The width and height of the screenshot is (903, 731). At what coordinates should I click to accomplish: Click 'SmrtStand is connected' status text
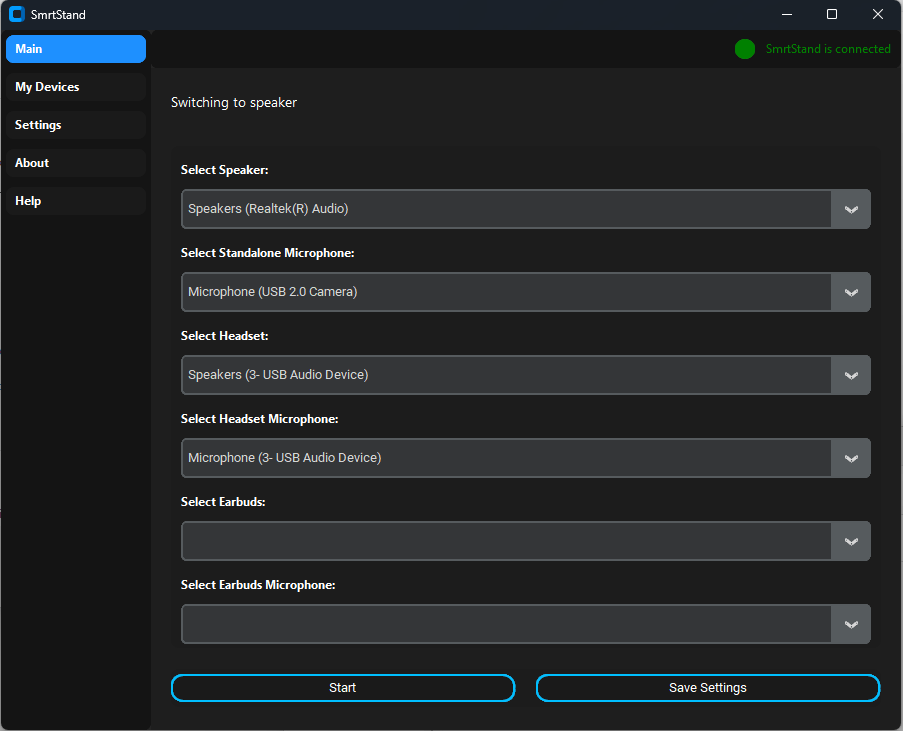click(x=828, y=49)
